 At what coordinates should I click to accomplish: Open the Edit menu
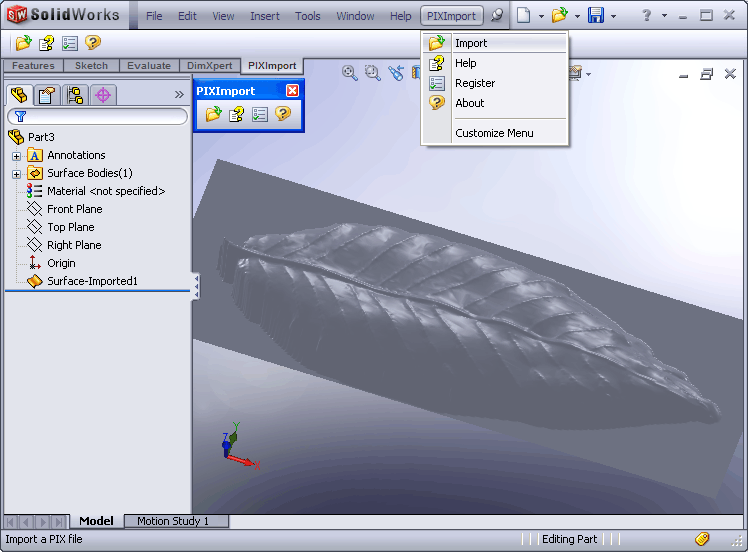pyautogui.click(x=187, y=16)
